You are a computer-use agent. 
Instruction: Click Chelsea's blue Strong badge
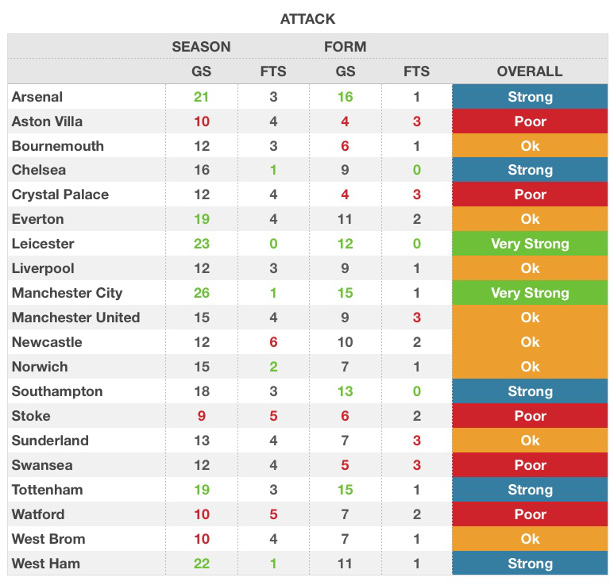pyautogui.click(x=529, y=170)
